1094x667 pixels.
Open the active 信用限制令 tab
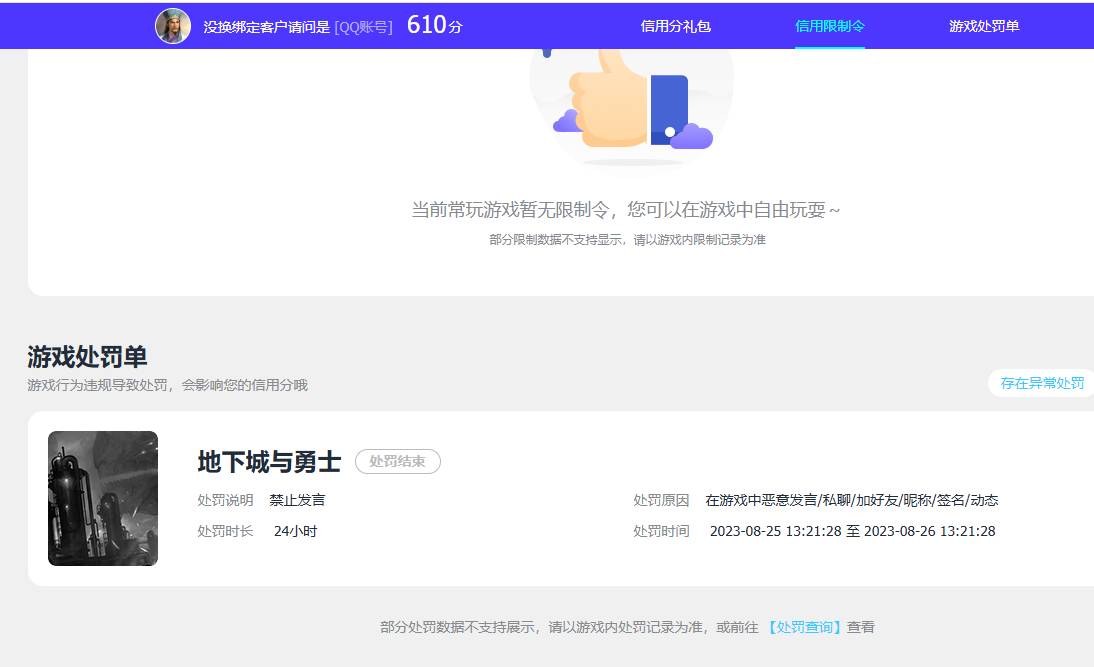829,25
